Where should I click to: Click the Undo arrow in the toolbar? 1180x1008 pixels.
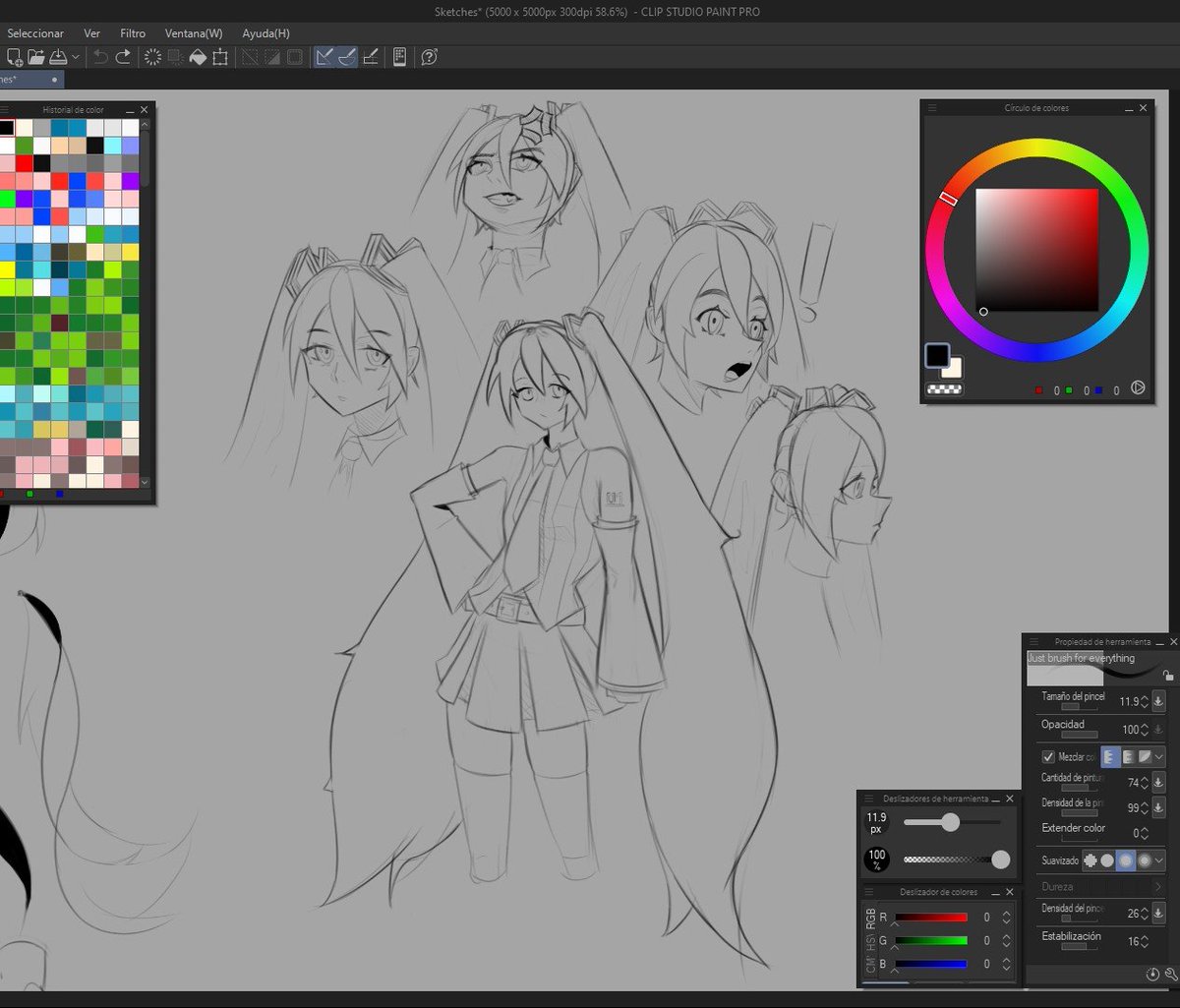point(100,57)
